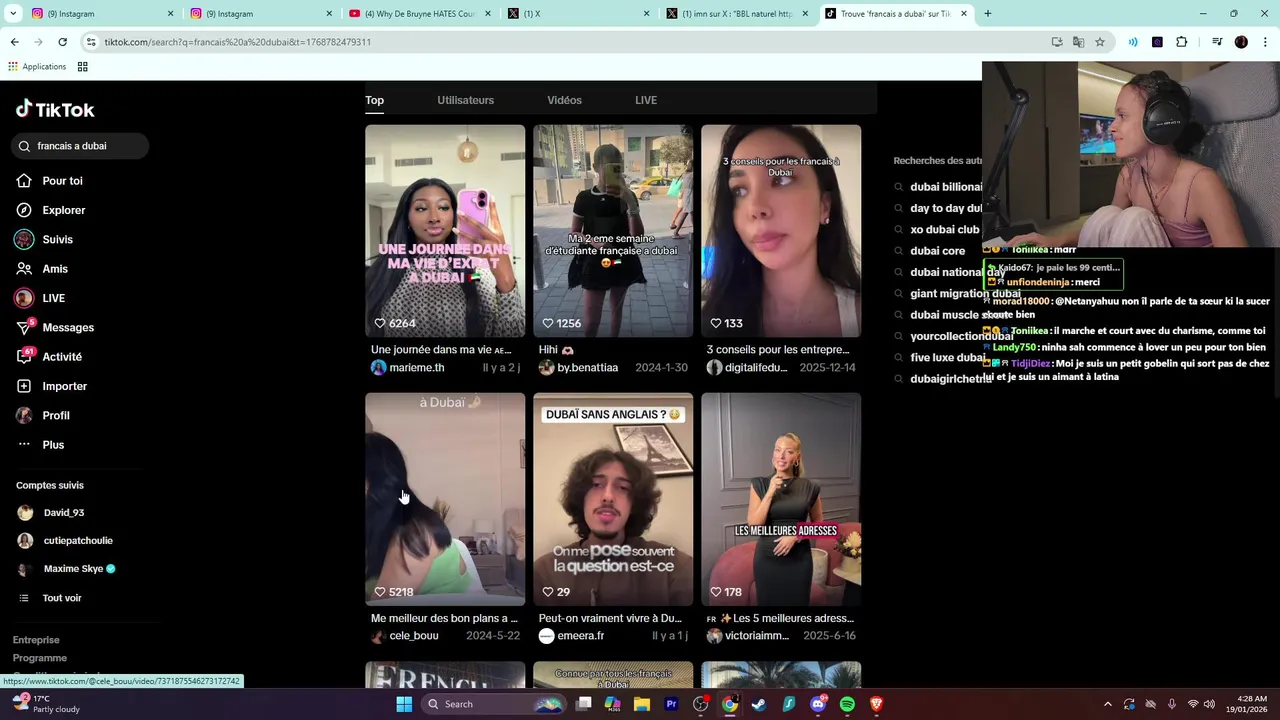Switch to the Why De Bruyne HATES YouTube tab
Screen dimensions: 1280x720
click(x=418, y=14)
